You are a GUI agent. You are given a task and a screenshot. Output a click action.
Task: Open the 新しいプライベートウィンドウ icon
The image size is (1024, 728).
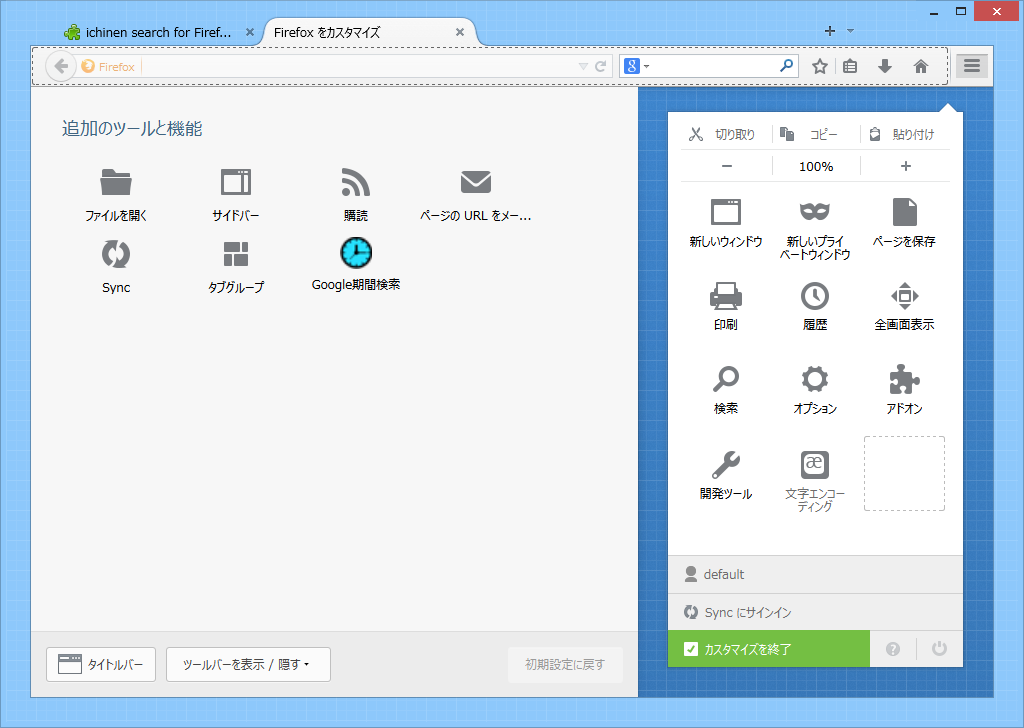click(x=814, y=212)
